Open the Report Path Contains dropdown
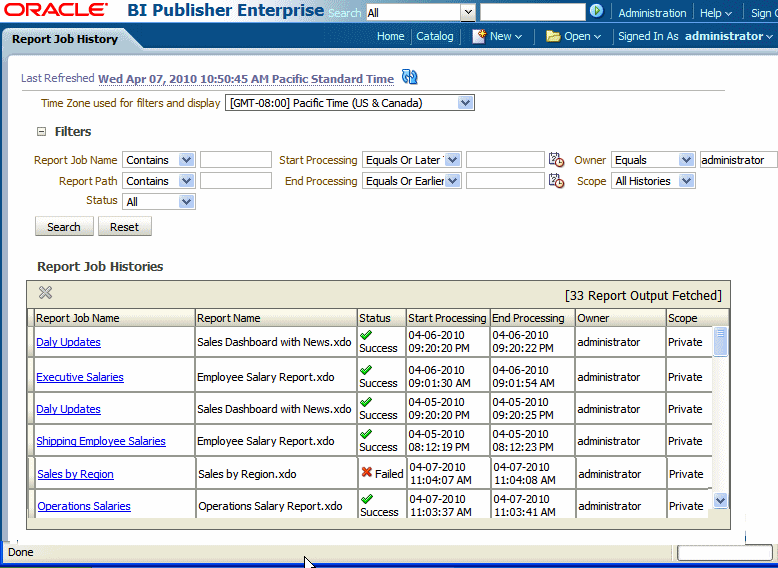The width and height of the screenshot is (778, 568). pos(186,181)
